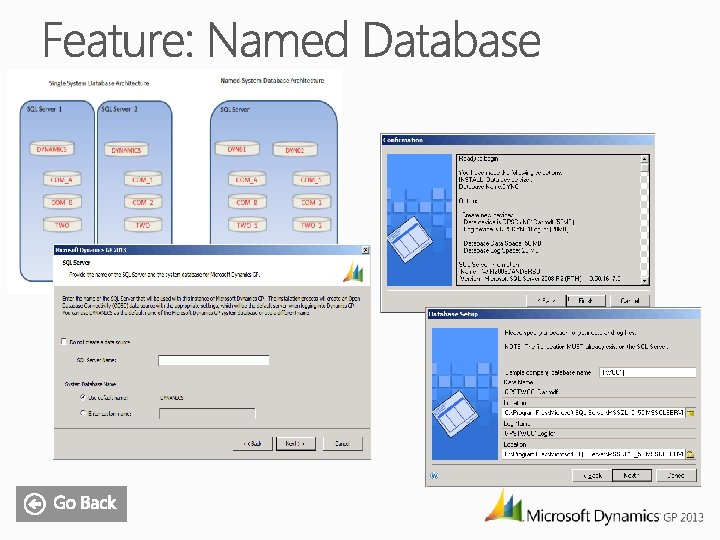Click the 'Feature: Named Database' slide heading
The height and width of the screenshot is (540, 720).
(292, 39)
